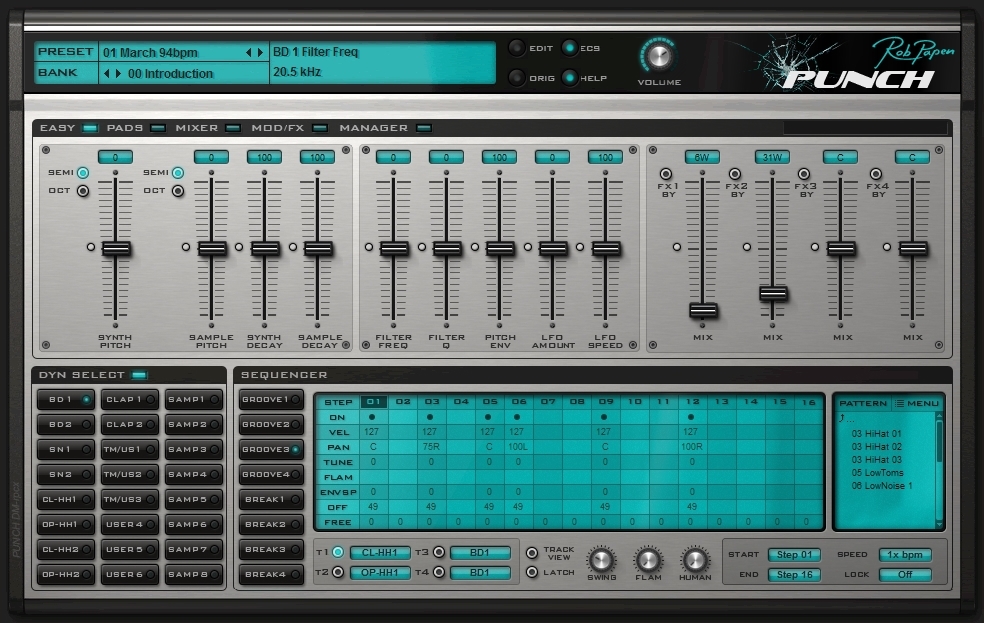
Task: Select OCT mode for synth pitch
Action: [x=83, y=191]
